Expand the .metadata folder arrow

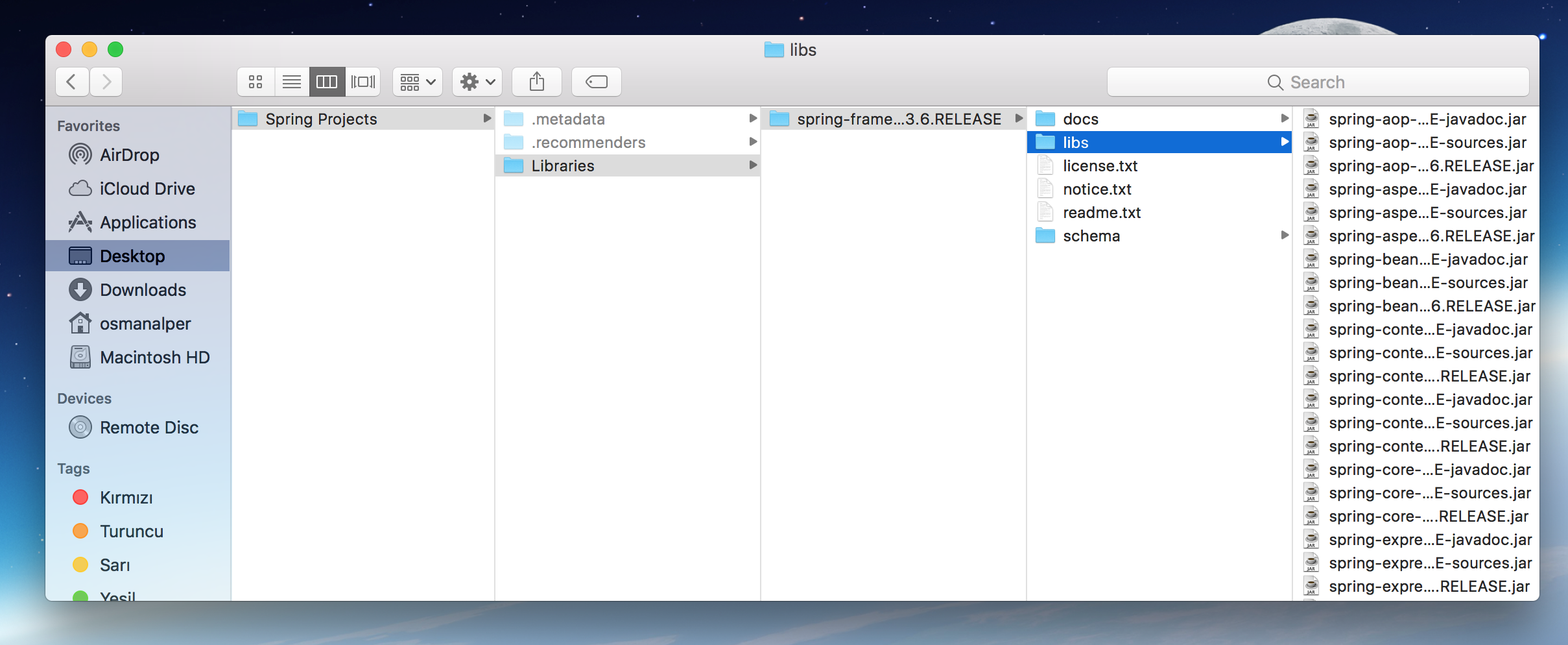[x=753, y=118]
